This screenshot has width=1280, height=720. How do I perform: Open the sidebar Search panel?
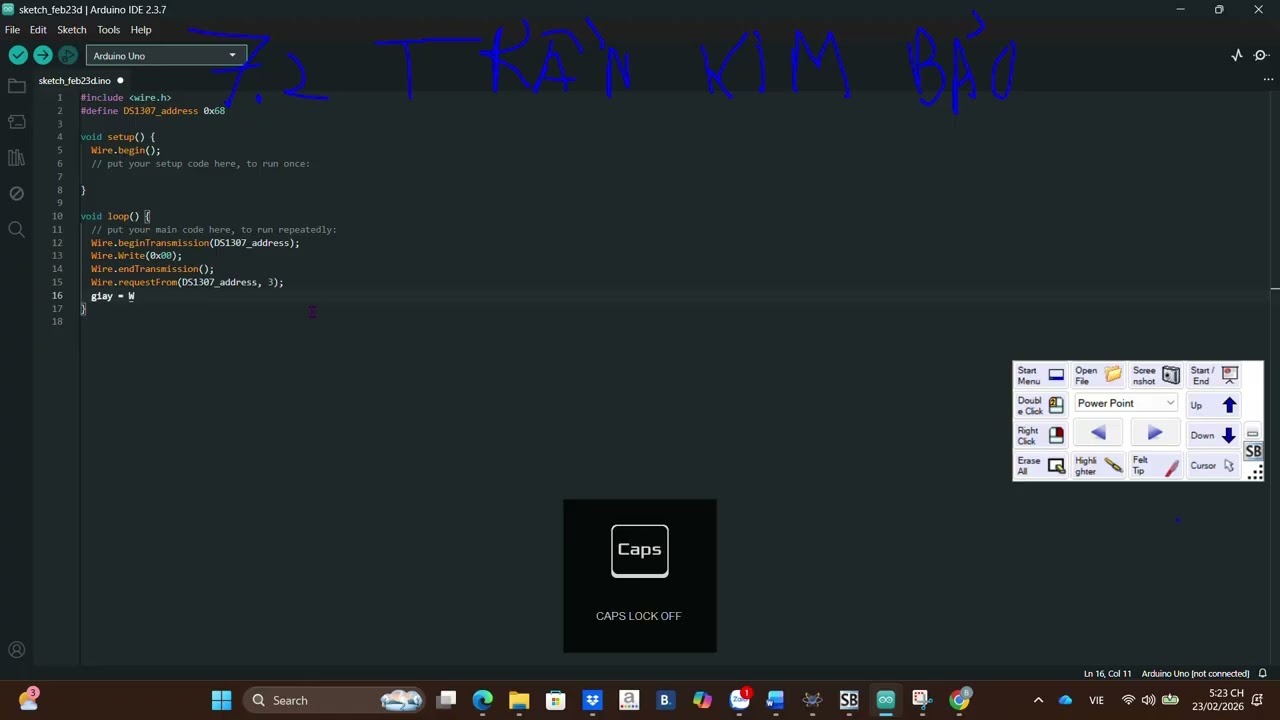coord(16,230)
